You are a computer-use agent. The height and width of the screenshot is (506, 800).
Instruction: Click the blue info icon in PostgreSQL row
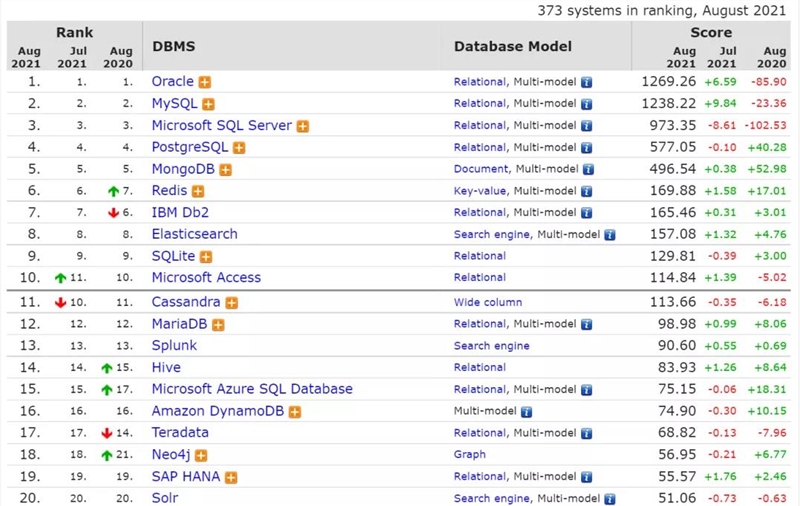[x=587, y=148]
